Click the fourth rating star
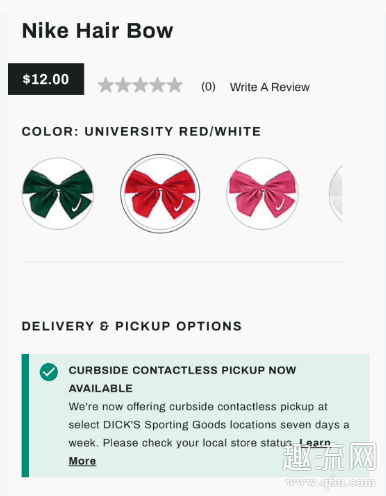 (x=158, y=85)
